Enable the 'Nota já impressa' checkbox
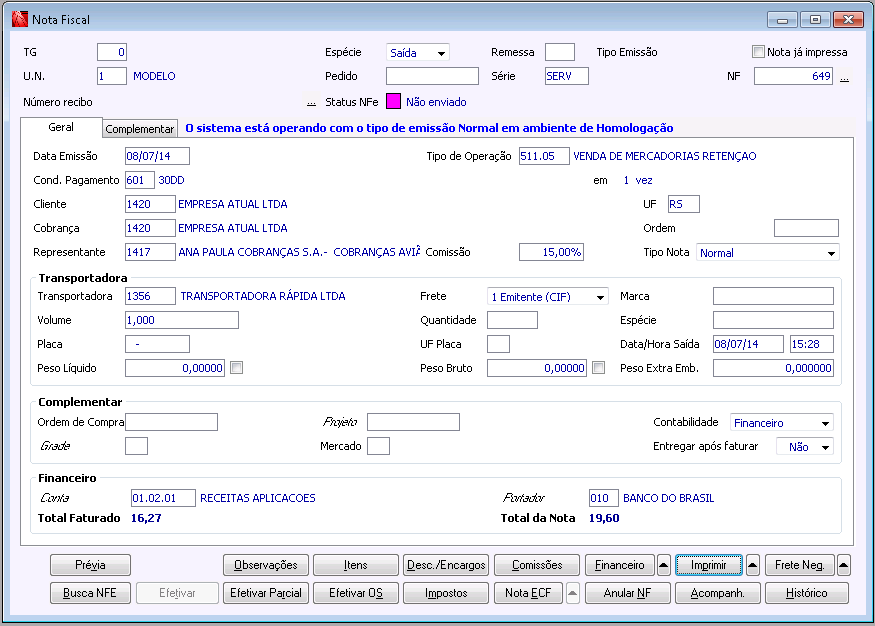875x626 pixels. click(758, 52)
